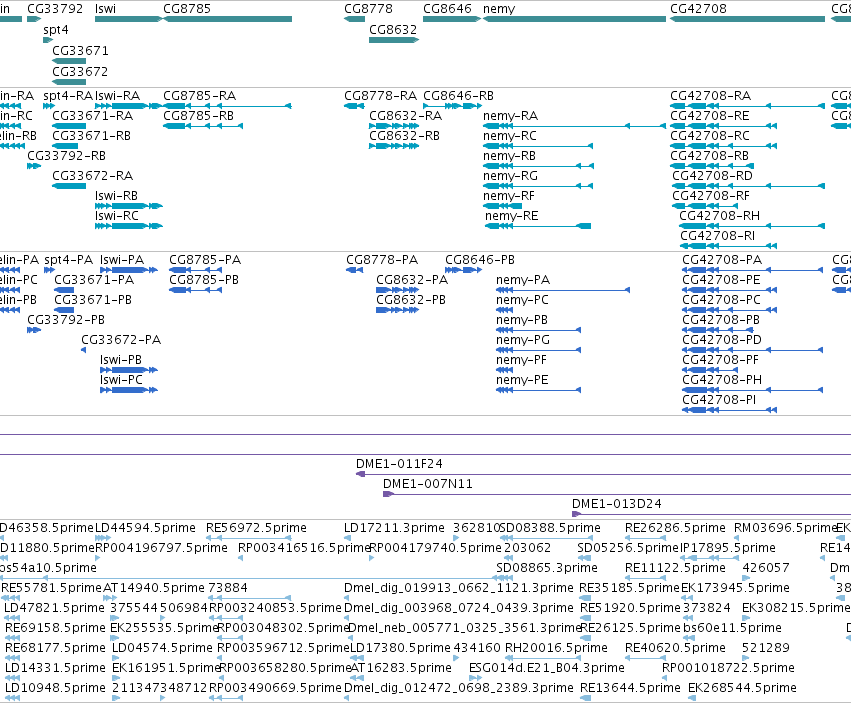Image resolution: width=851 pixels, height=703 pixels.
Task: Select transcript CG8632-RB
Action: pyautogui.click(x=394, y=146)
